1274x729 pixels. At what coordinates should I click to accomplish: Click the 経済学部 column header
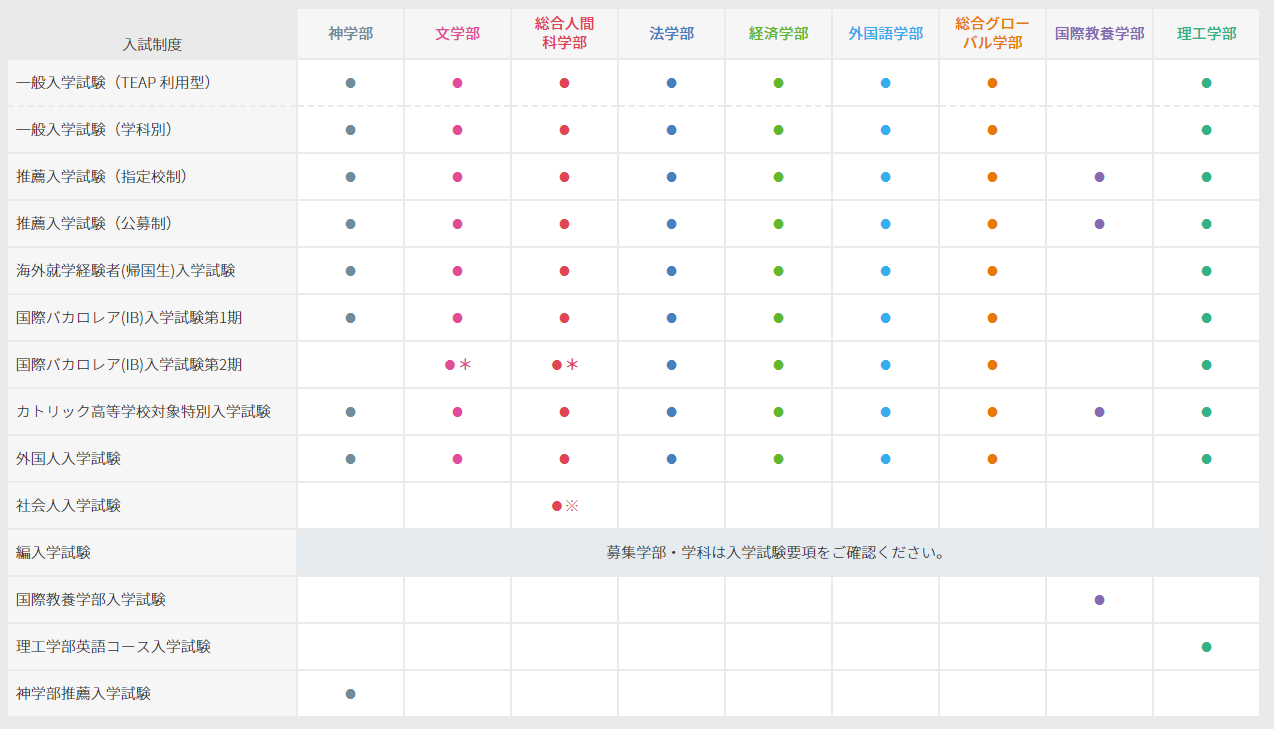(x=778, y=32)
